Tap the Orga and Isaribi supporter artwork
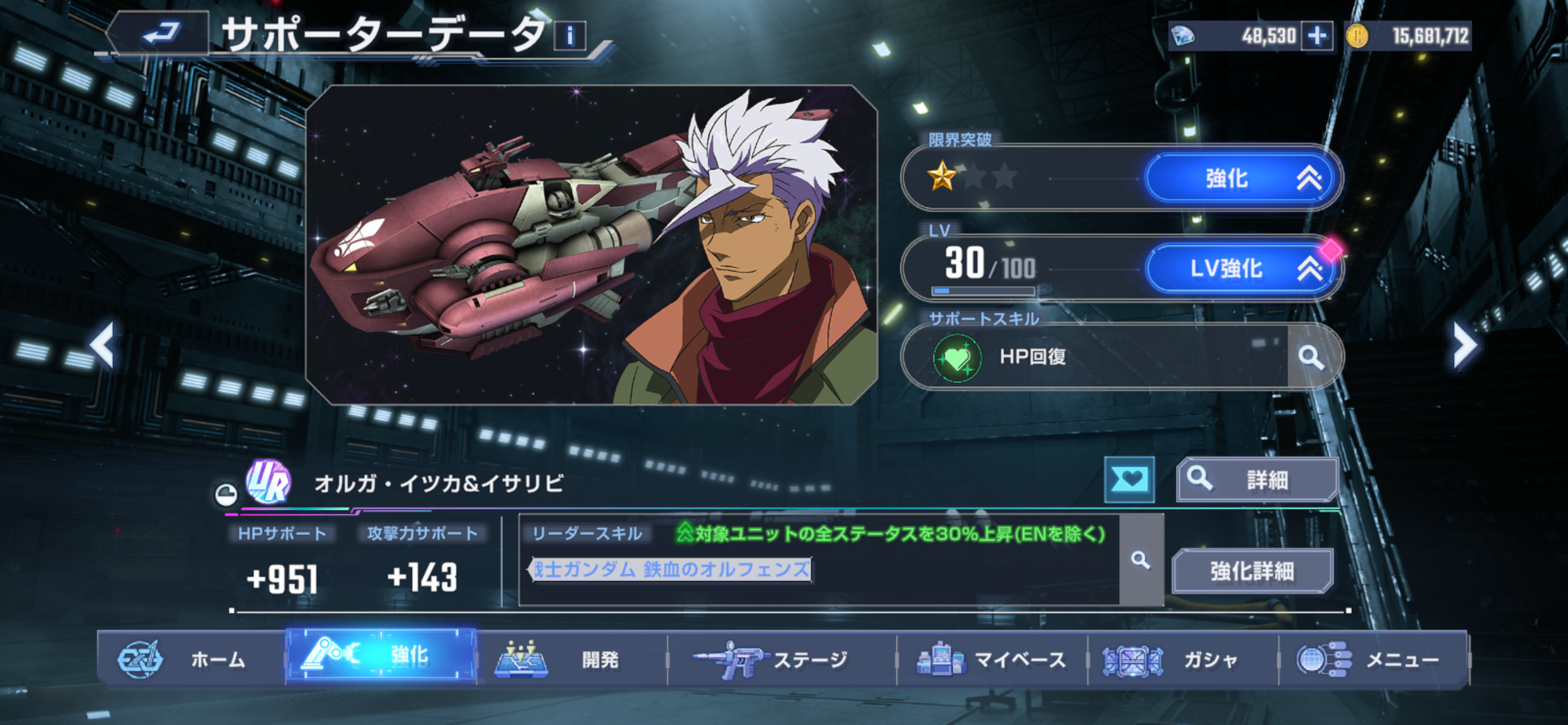 (x=591, y=244)
